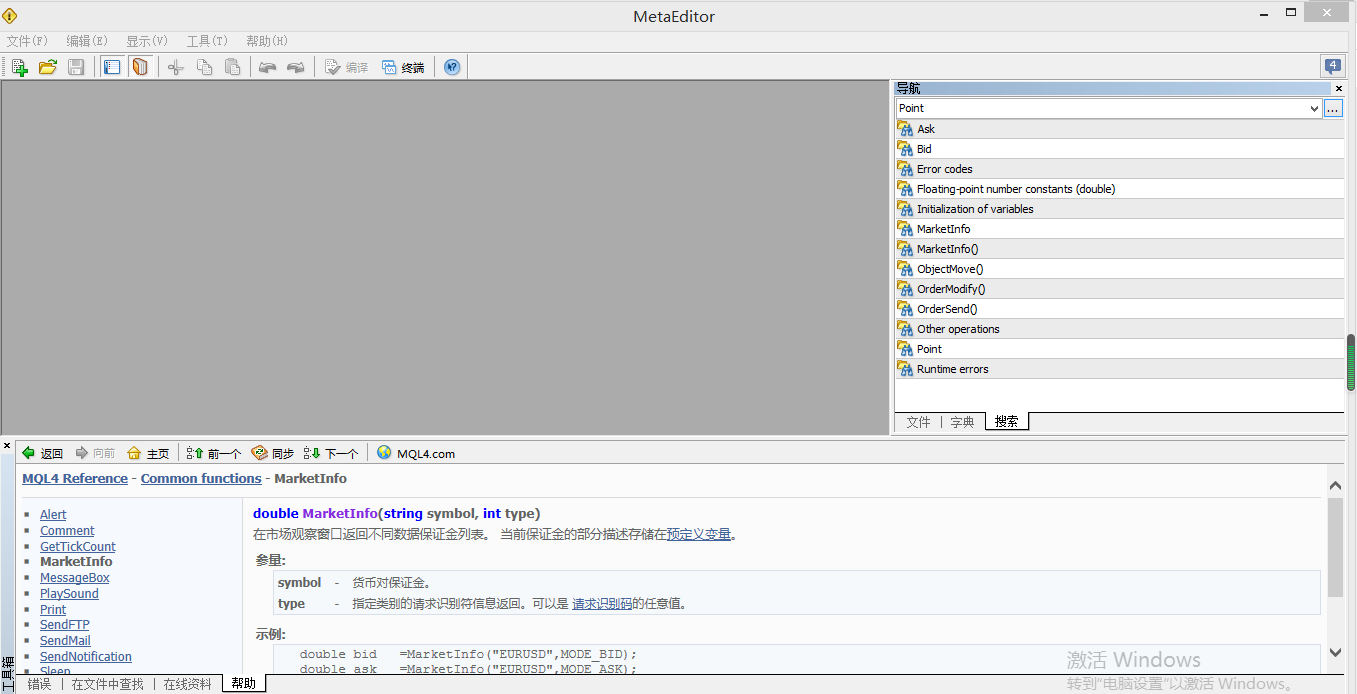Viewport: 1357px width, 694px height.
Task: Follow the 请求识别码 link
Action: click(x=602, y=604)
